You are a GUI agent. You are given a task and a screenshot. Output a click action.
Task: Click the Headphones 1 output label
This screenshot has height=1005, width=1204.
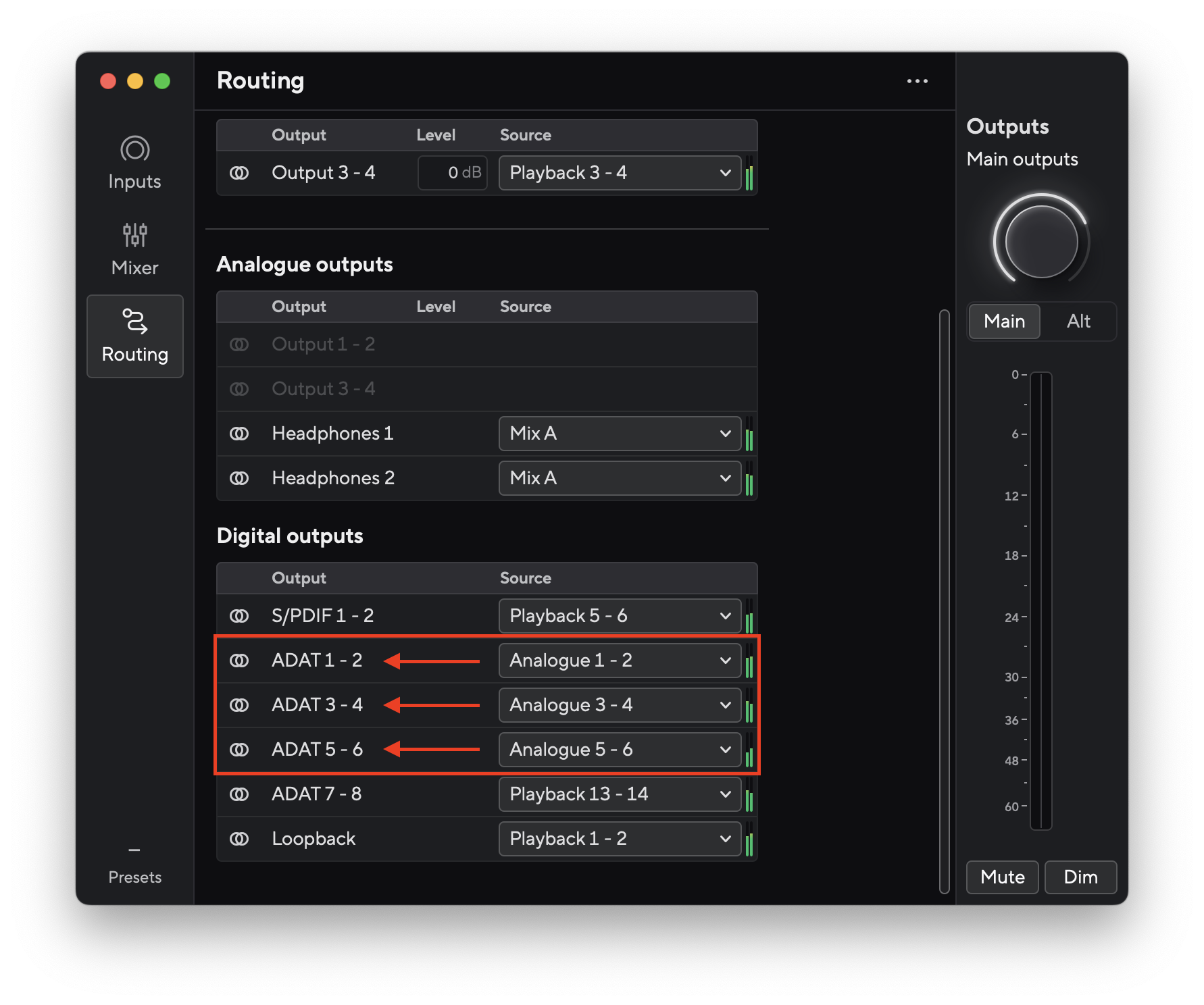click(x=332, y=434)
